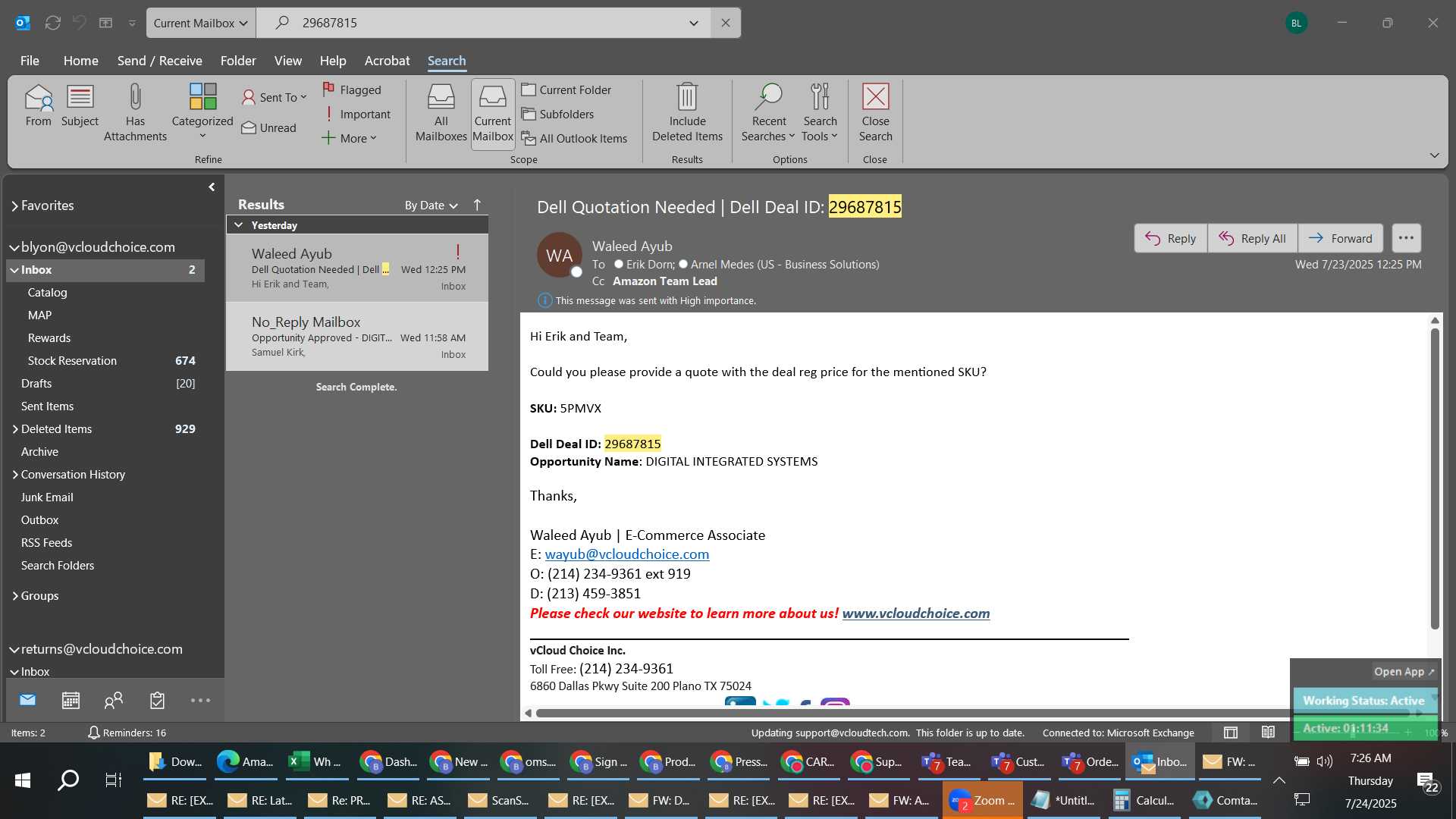Viewport: 1456px width, 819px height.
Task: Forward this email
Action: coord(1340,238)
